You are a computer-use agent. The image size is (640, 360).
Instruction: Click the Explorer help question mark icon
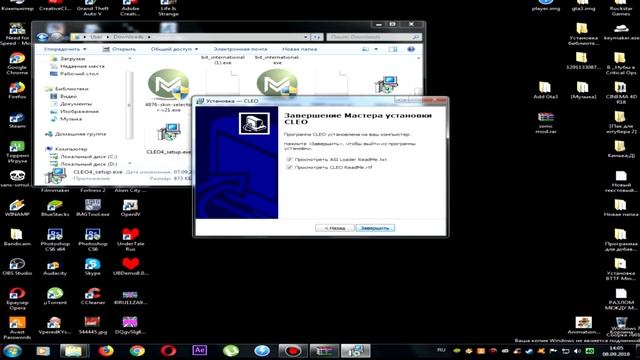click(x=411, y=49)
